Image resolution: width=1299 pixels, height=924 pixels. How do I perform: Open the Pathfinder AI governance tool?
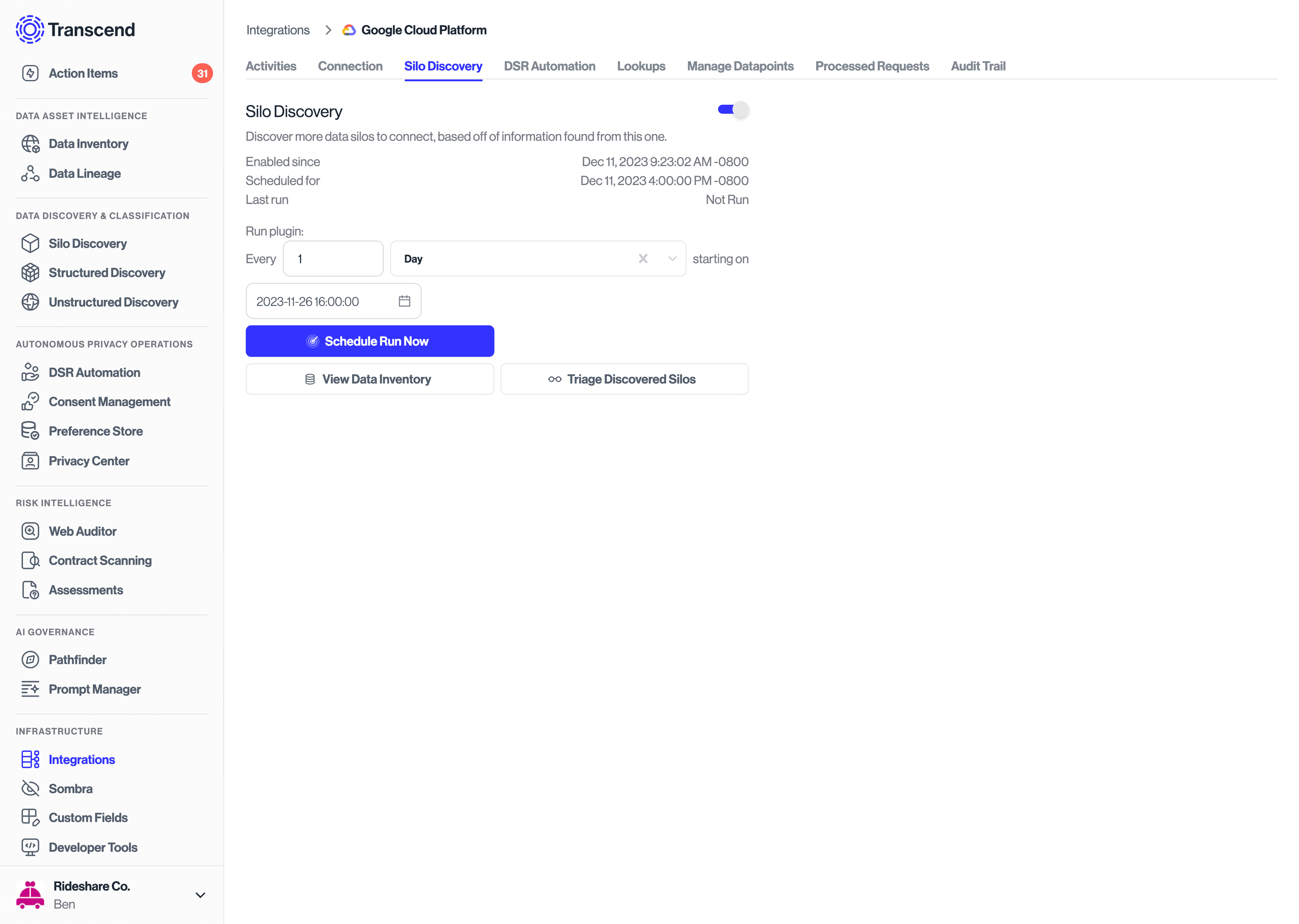coord(77,659)
